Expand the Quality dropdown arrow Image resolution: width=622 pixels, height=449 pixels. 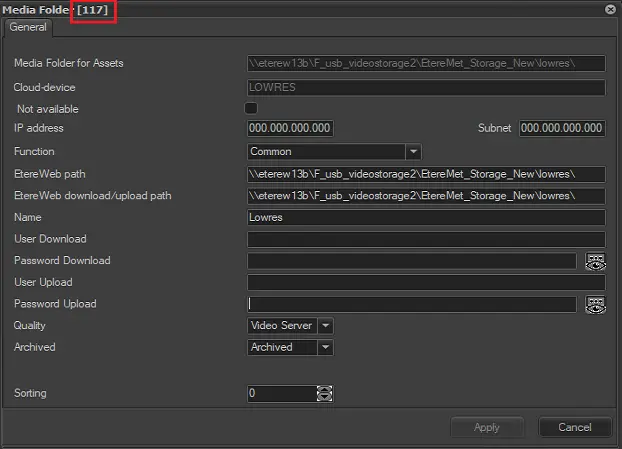pyautogui.click(x=326, y=326)
